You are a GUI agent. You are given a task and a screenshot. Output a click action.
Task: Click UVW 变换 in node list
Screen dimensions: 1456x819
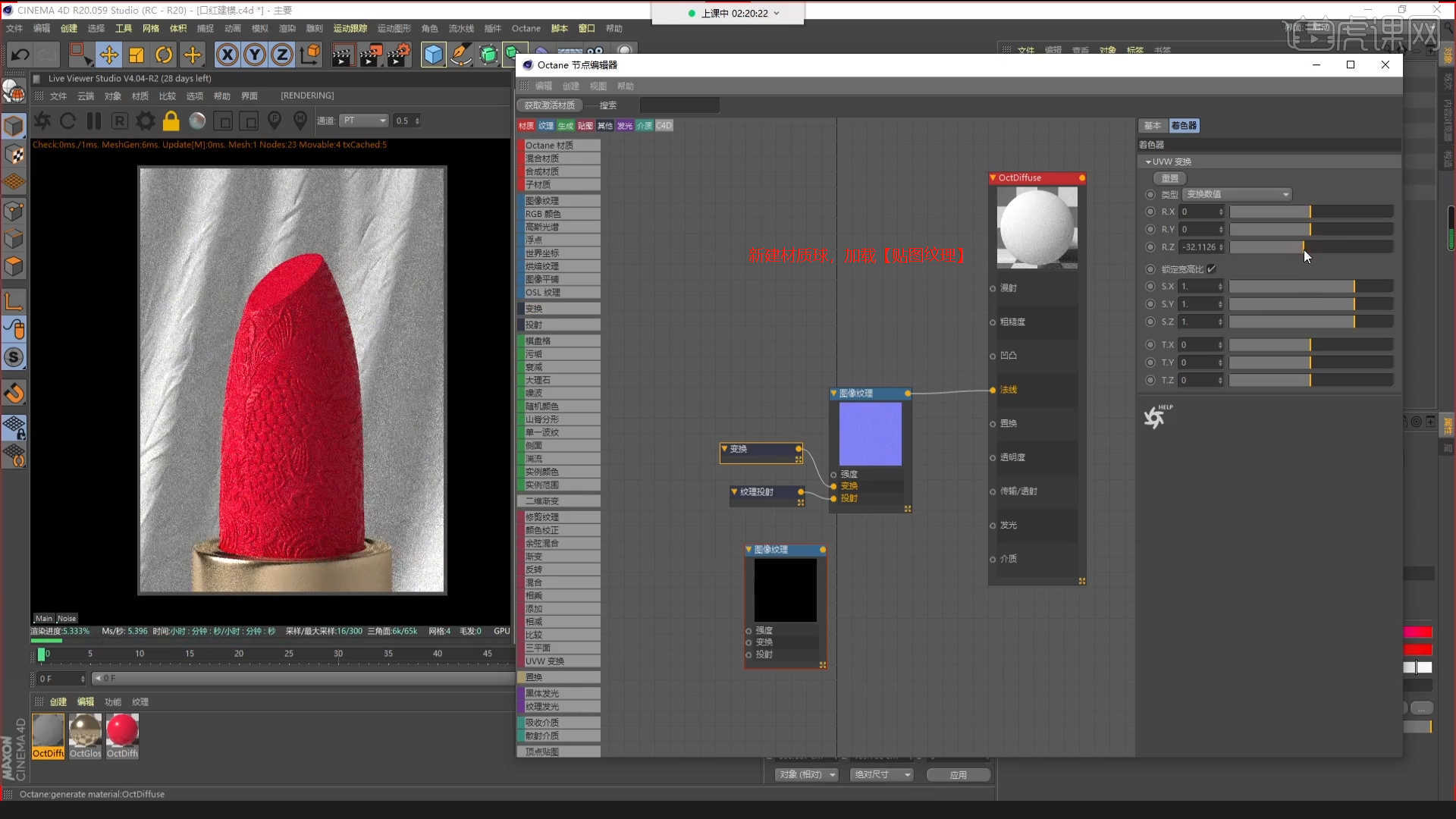coord(559,661)
